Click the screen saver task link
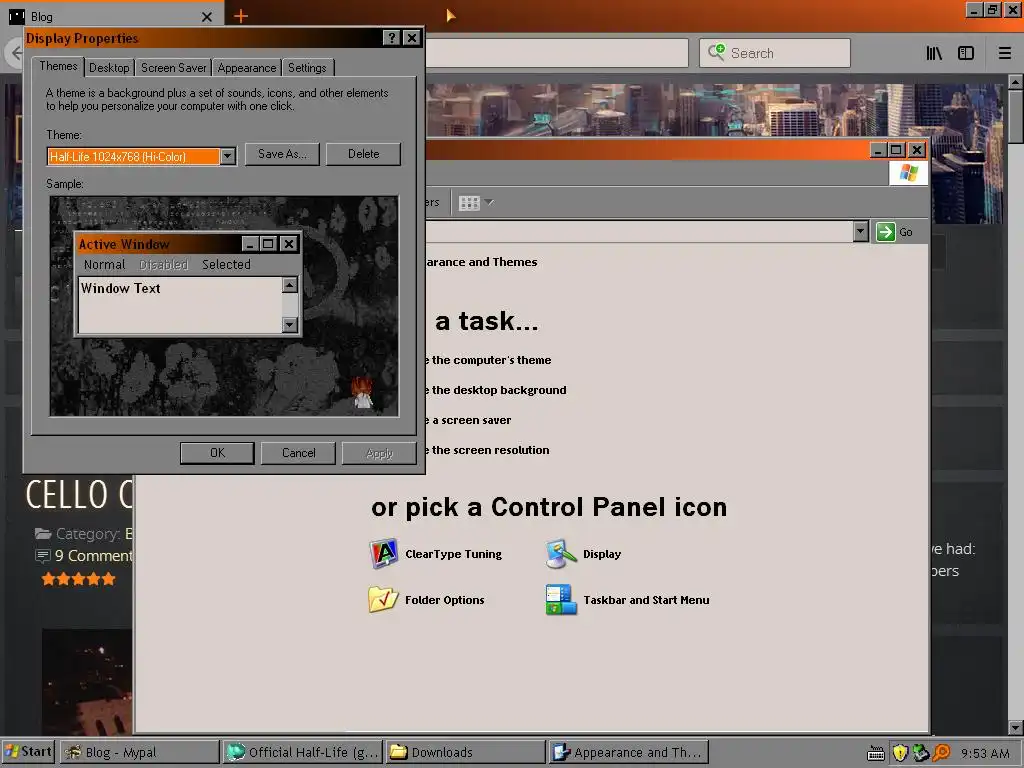1024x768 pixels. [469, 420]
